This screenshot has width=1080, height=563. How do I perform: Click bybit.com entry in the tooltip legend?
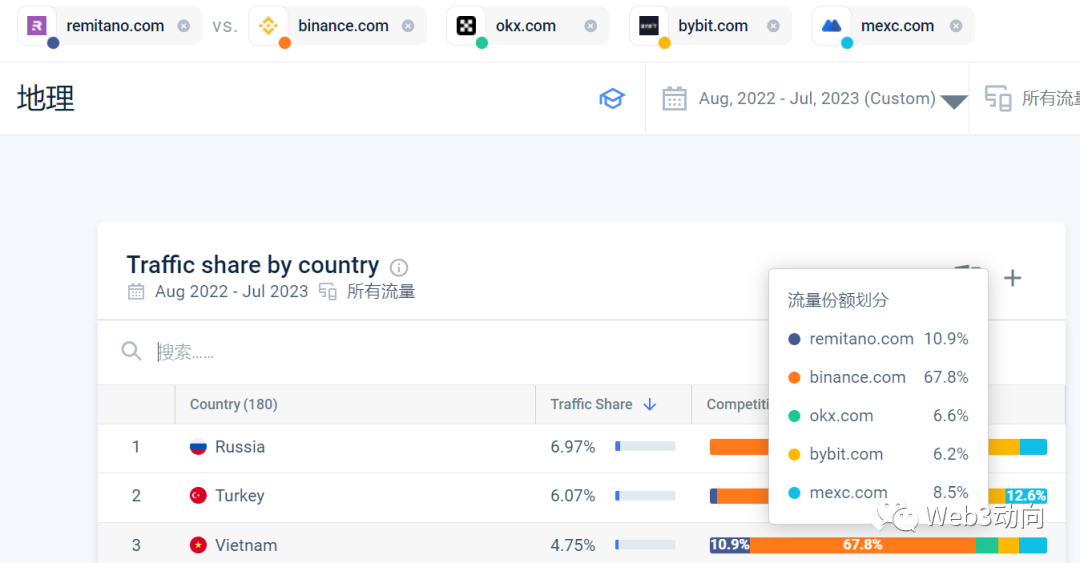pos(878,454)
